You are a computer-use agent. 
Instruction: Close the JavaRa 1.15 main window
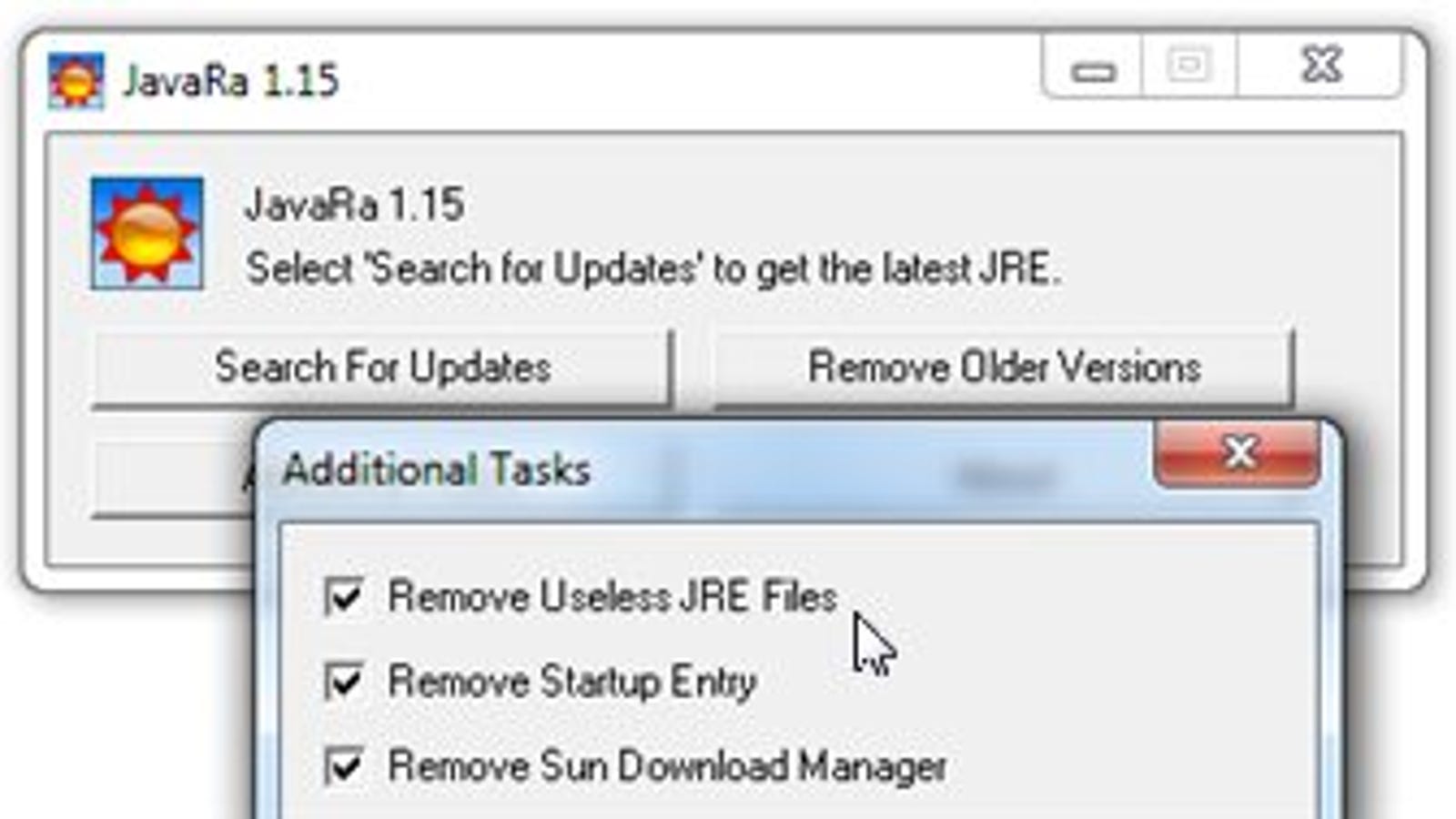coord(1320,67)
